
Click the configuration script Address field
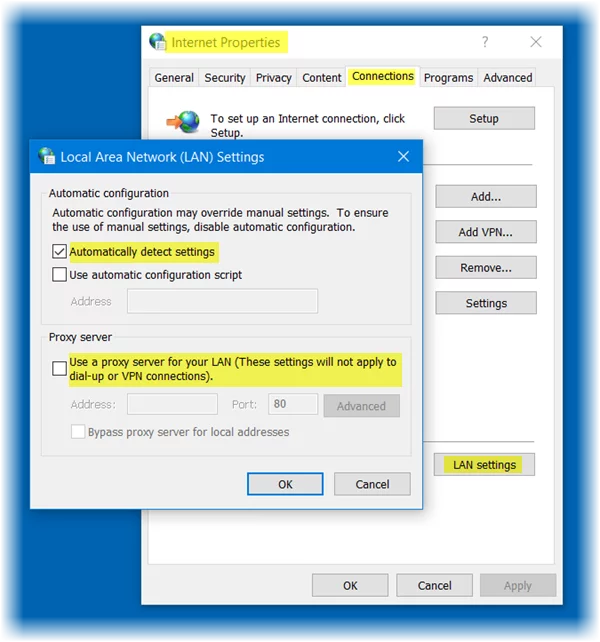pyautogui.click(x=222, y=301)
